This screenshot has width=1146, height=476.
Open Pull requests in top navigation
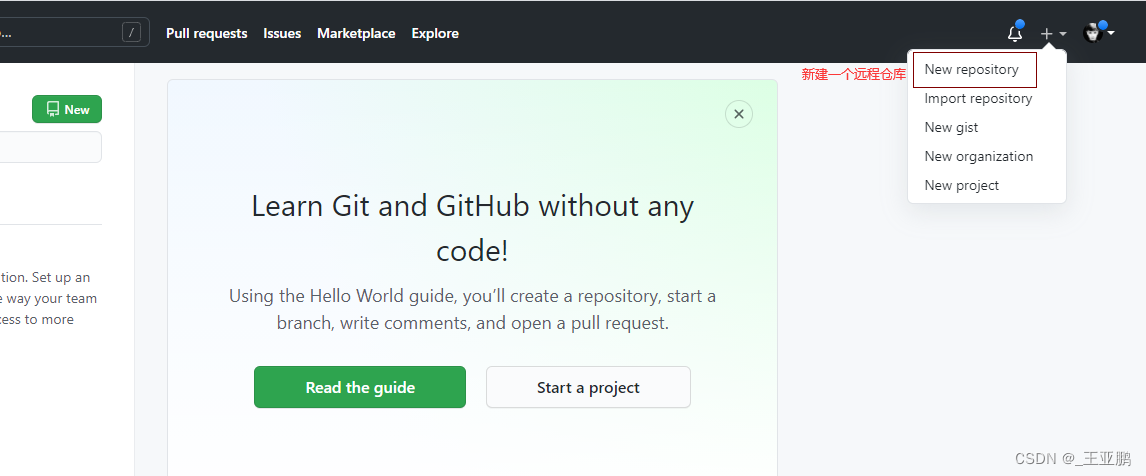(x=207, y=34)
